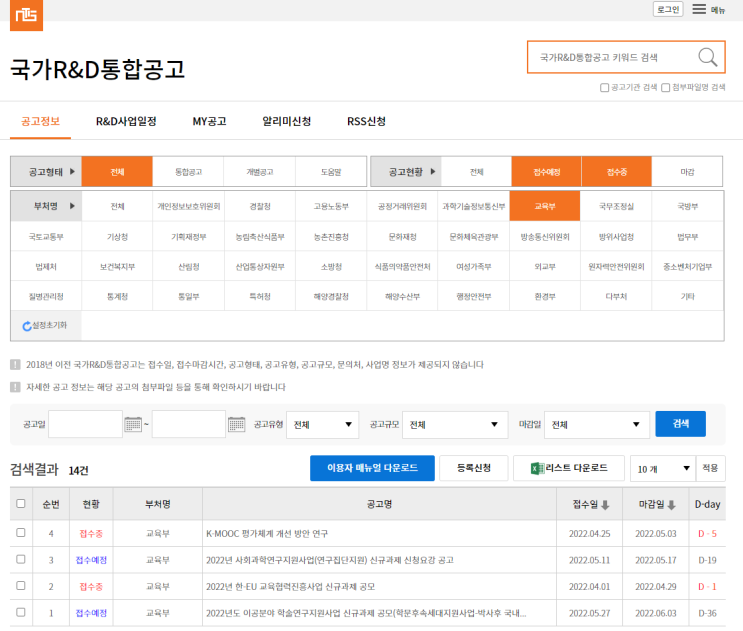Open the 공고유형 dropdown
The height and width of the screenshot is (631, 743).
point(322,424)
